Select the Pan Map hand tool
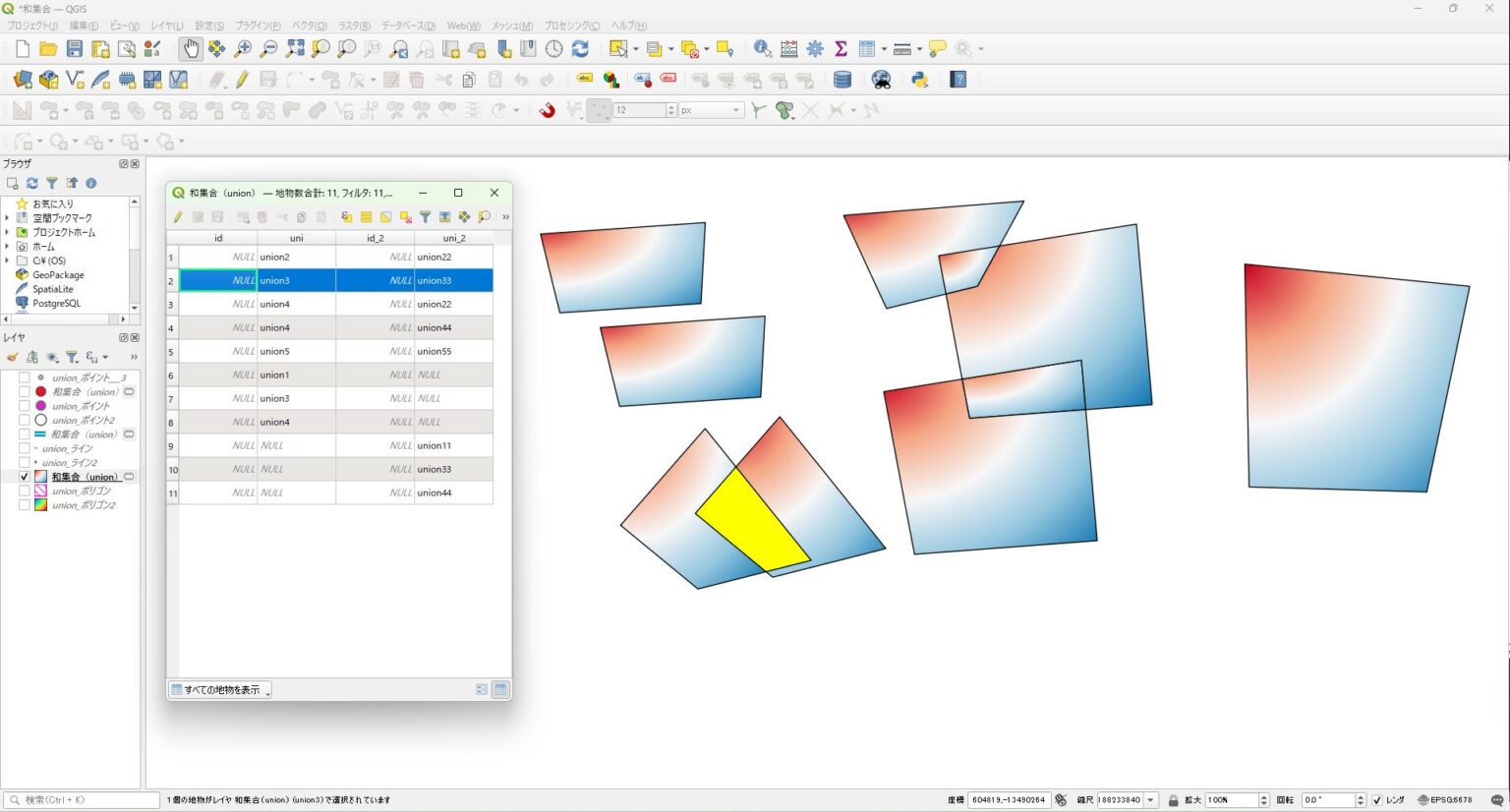Screen dimensions: 1510x812 click(191, 49)
